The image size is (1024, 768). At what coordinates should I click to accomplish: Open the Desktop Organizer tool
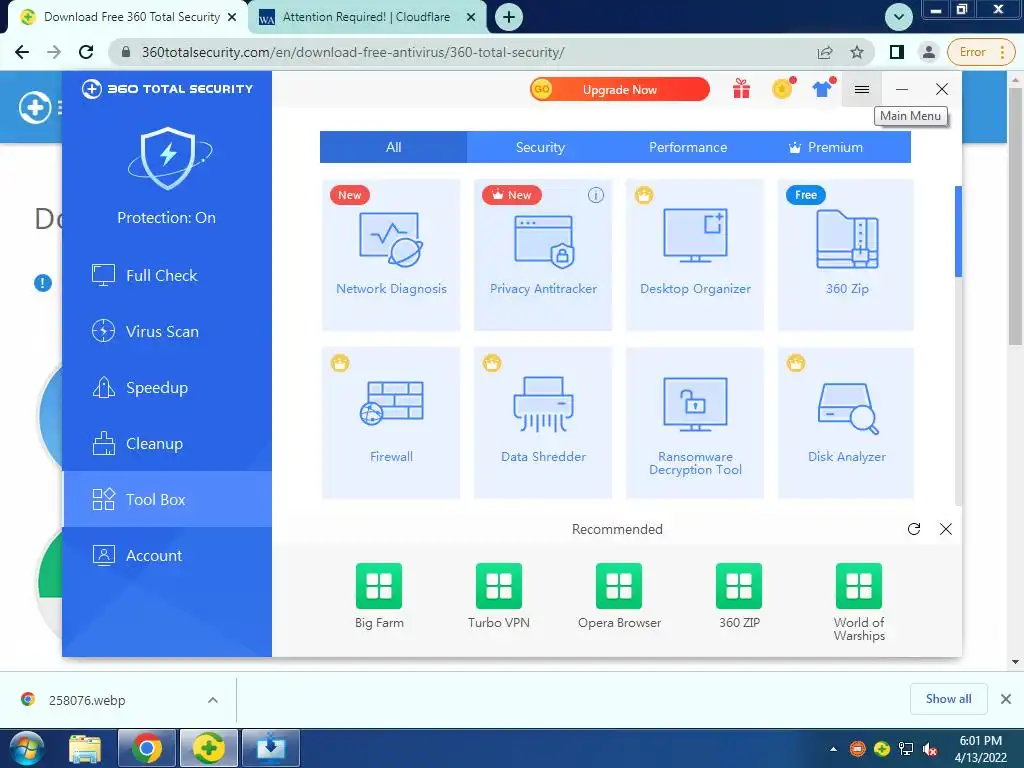pos(695,255)
